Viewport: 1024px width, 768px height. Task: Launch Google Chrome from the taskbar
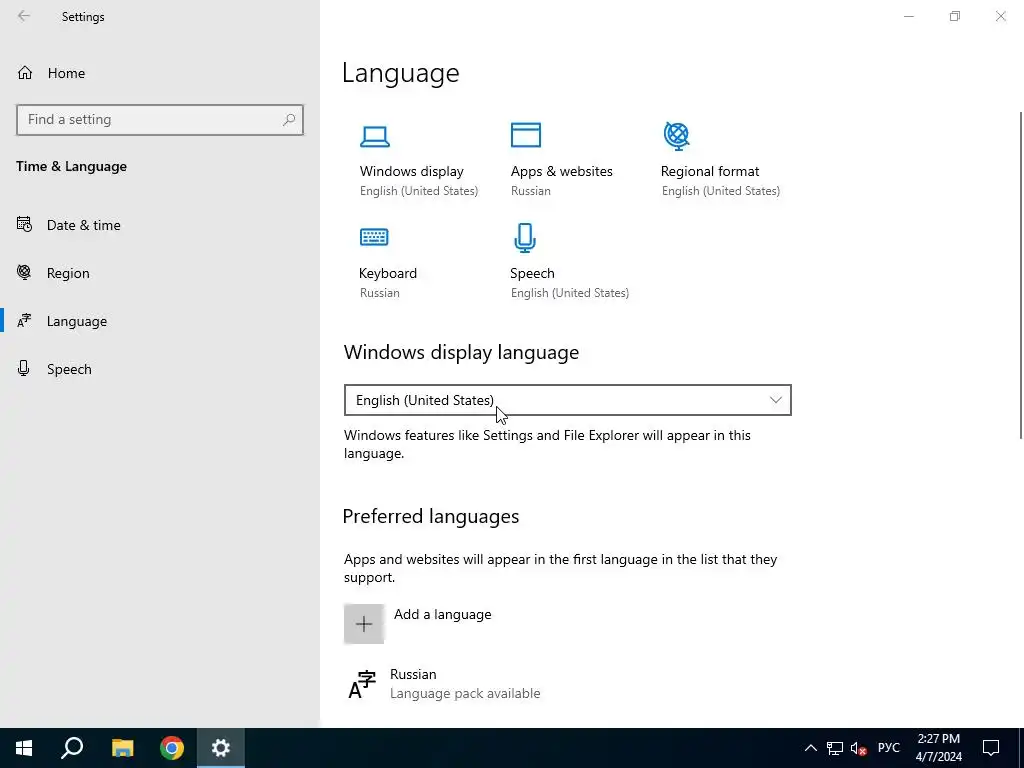172,748
